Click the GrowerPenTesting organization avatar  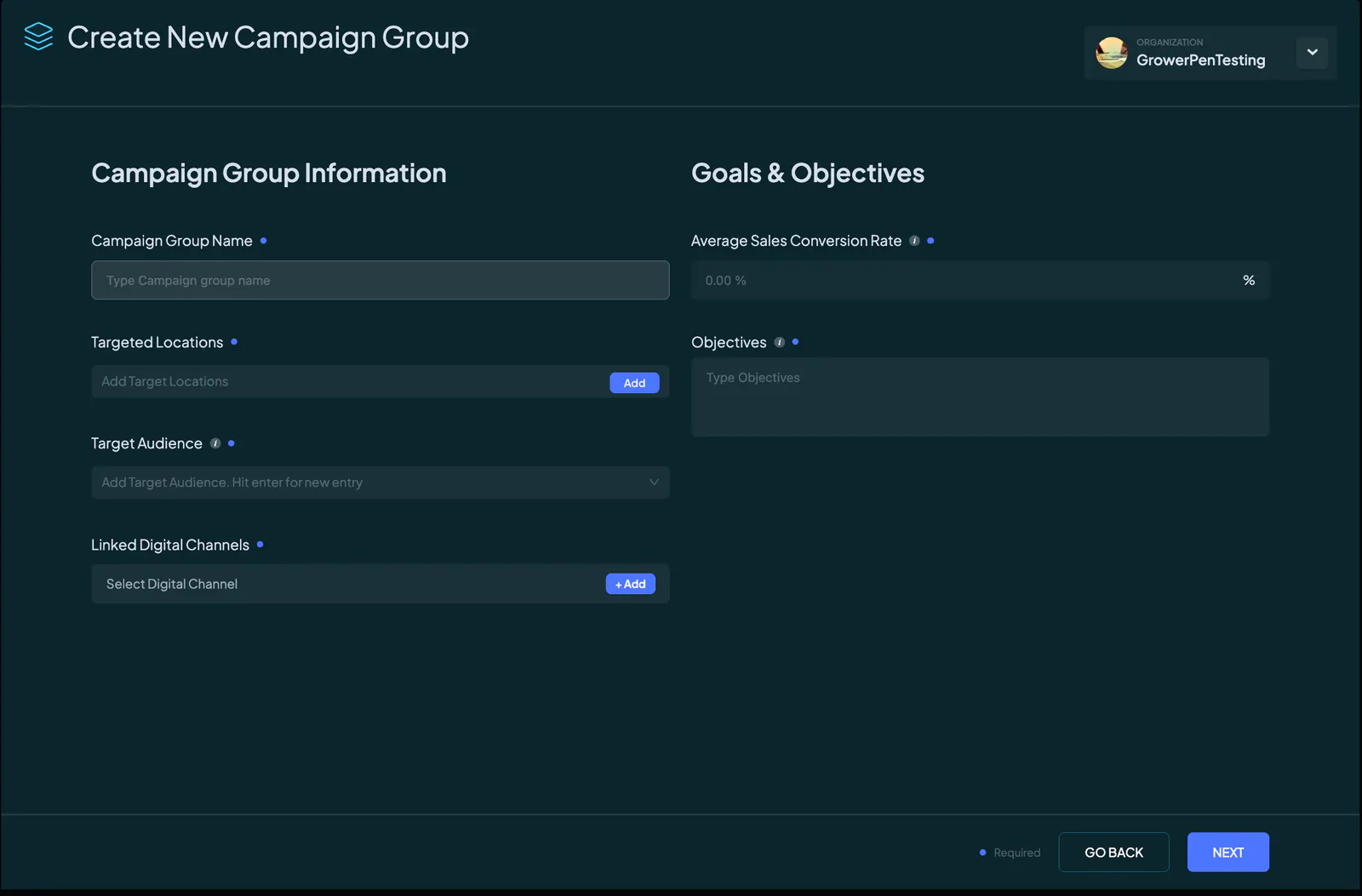[x=1112, y=53]
